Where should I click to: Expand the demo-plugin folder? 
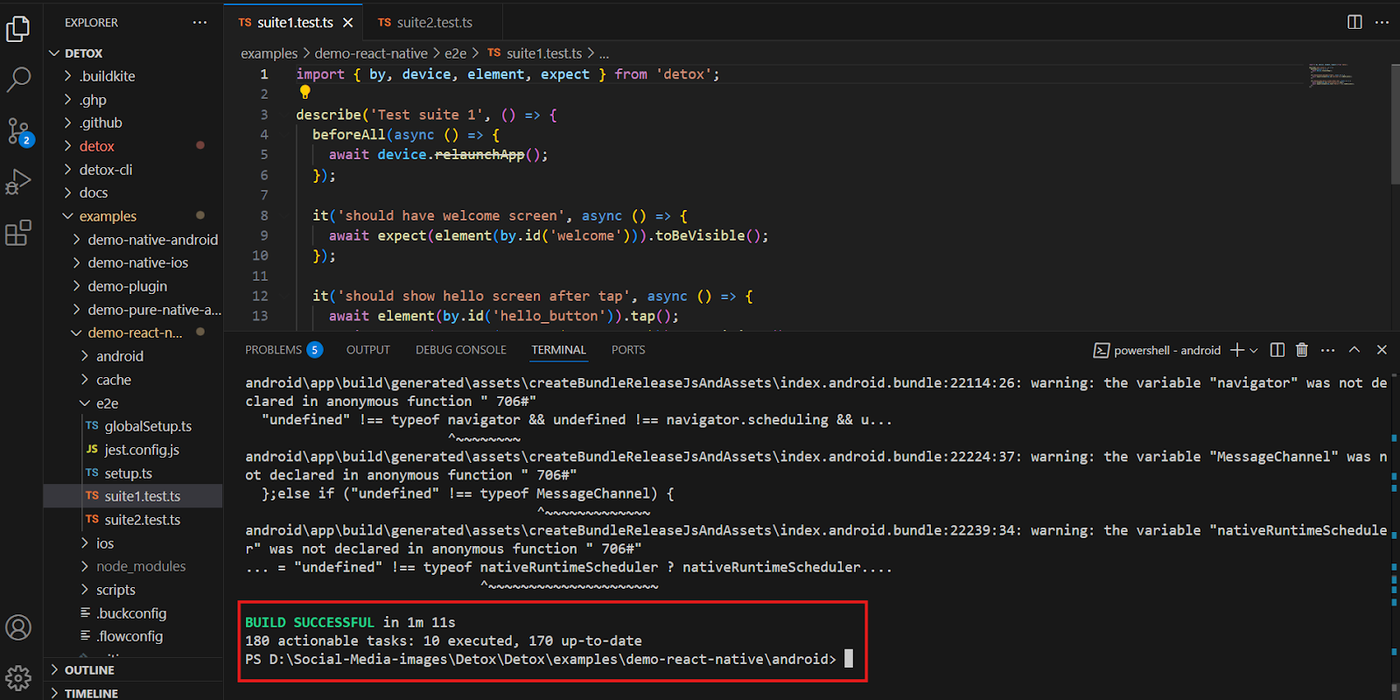tap(133, 286)
